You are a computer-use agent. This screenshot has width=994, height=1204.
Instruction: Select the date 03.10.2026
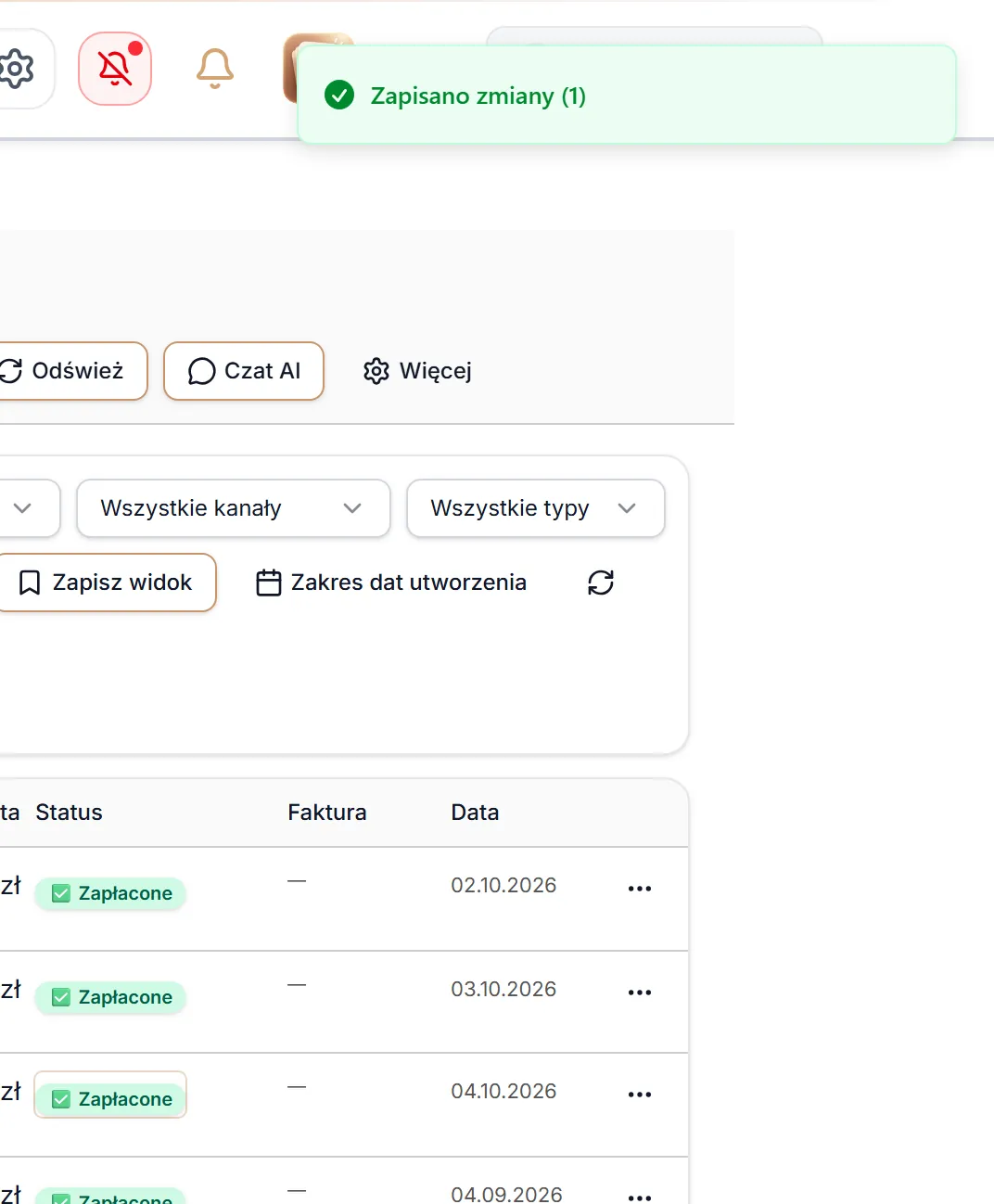pos(503,989)
